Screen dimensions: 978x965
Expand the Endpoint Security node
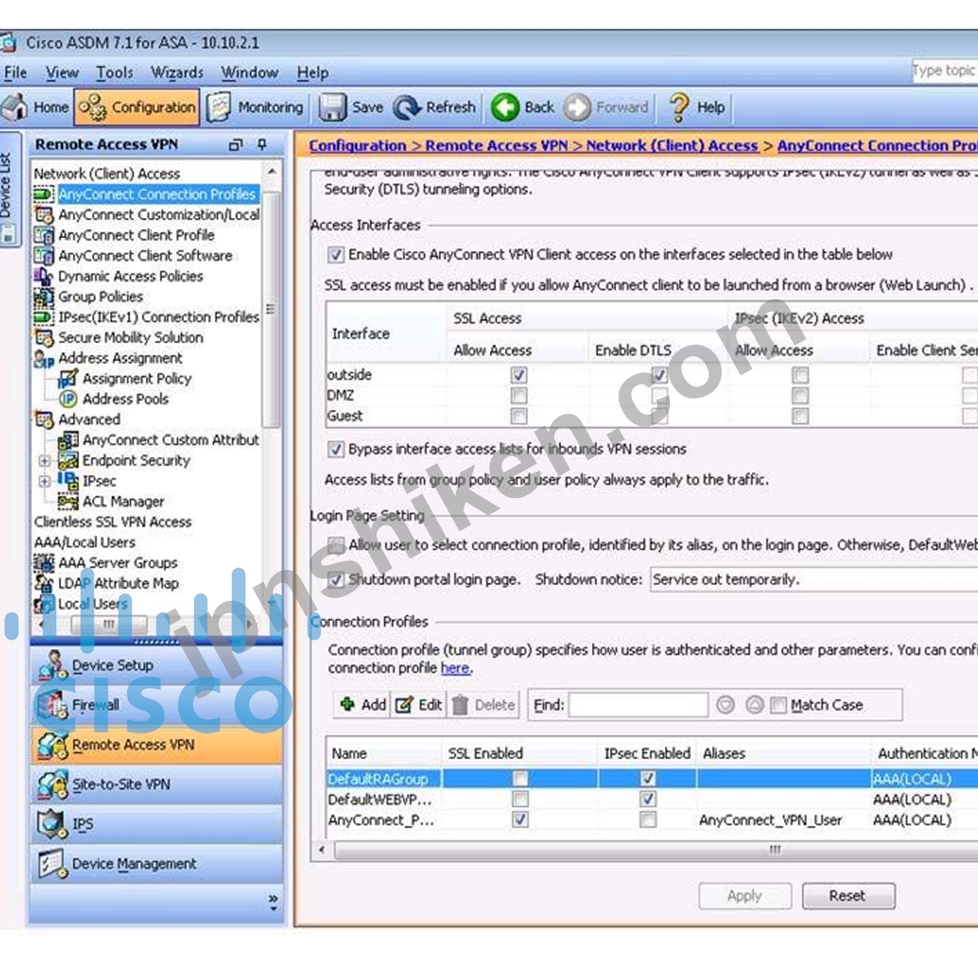coord(44,461)
